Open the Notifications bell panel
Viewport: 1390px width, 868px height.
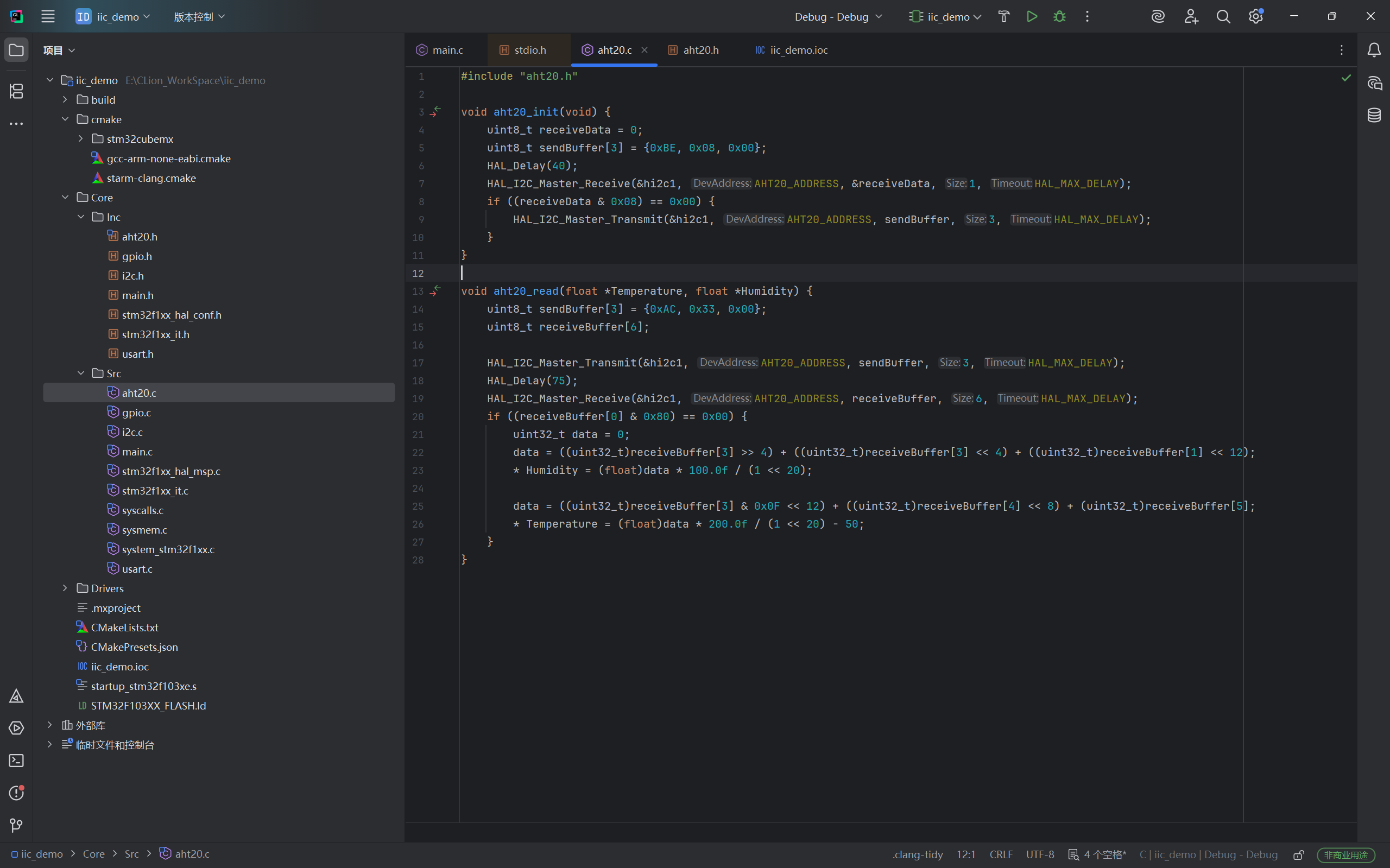tap(1374, 50)
